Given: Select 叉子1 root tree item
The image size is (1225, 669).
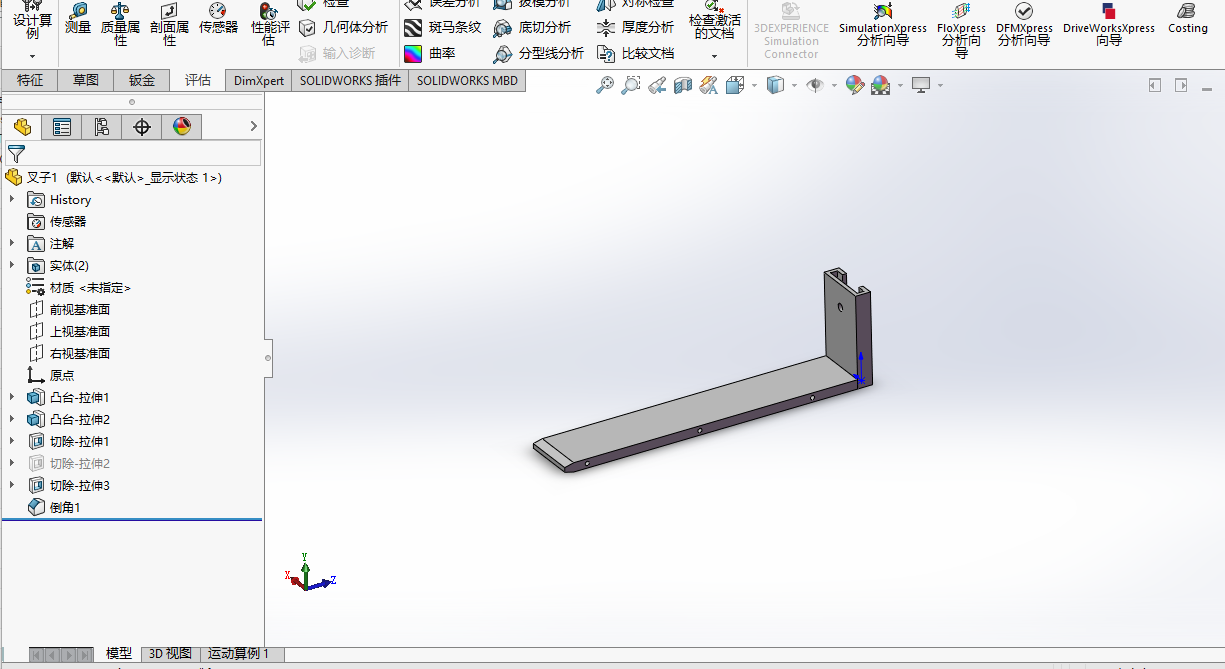Looking at the screenshot, I should pyautogui.click(x=114, y=177).
